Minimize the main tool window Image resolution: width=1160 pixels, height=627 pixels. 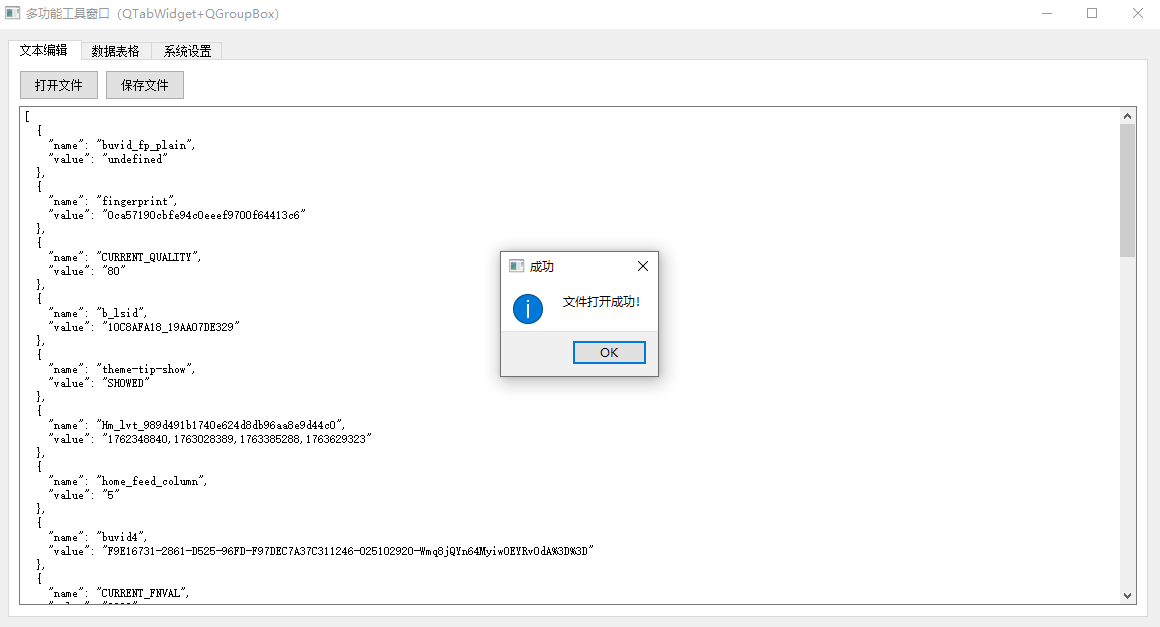click(x=1047, y=14)
